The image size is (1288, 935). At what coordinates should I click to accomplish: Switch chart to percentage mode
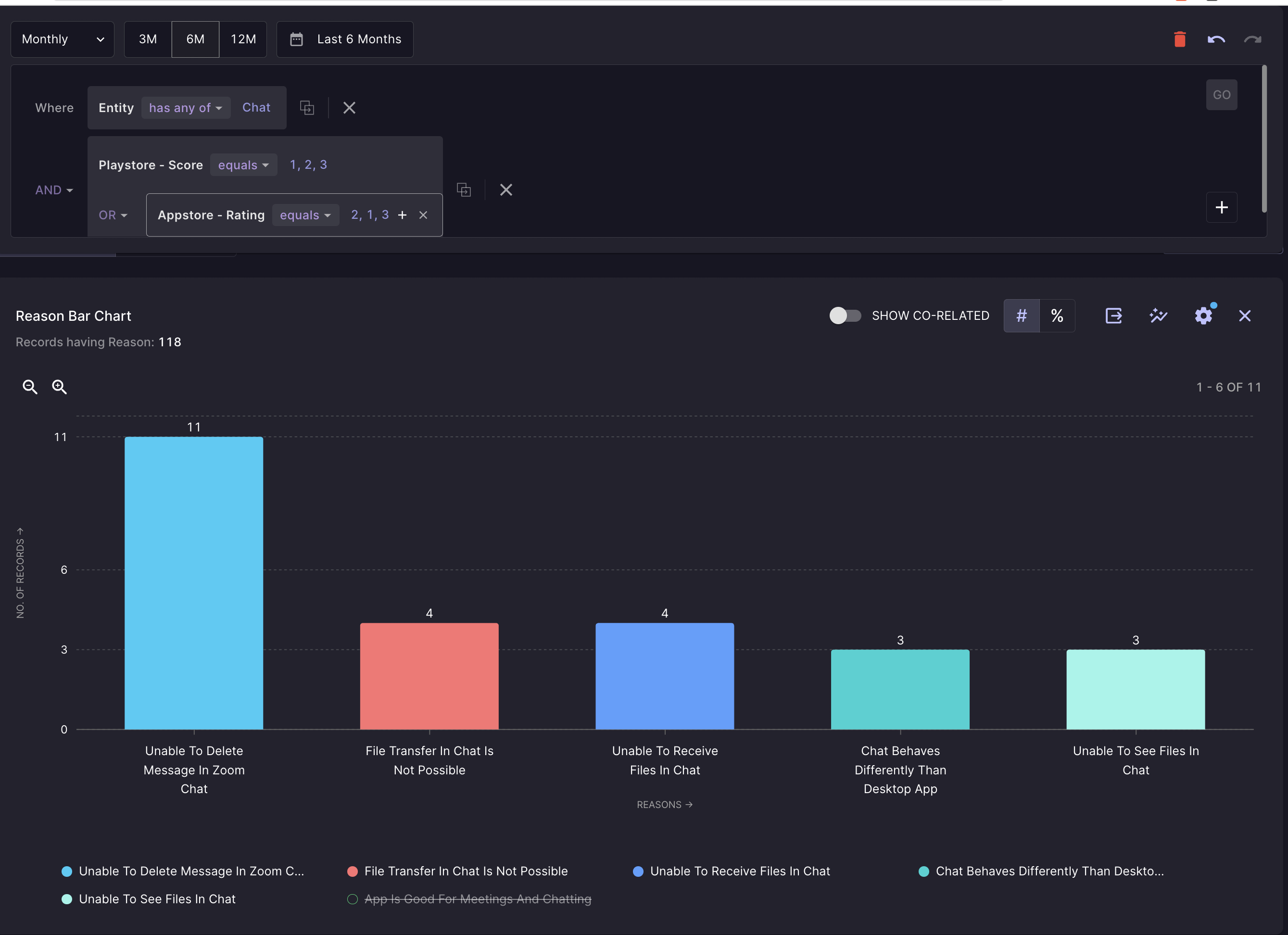click(x=1057, y=316)
